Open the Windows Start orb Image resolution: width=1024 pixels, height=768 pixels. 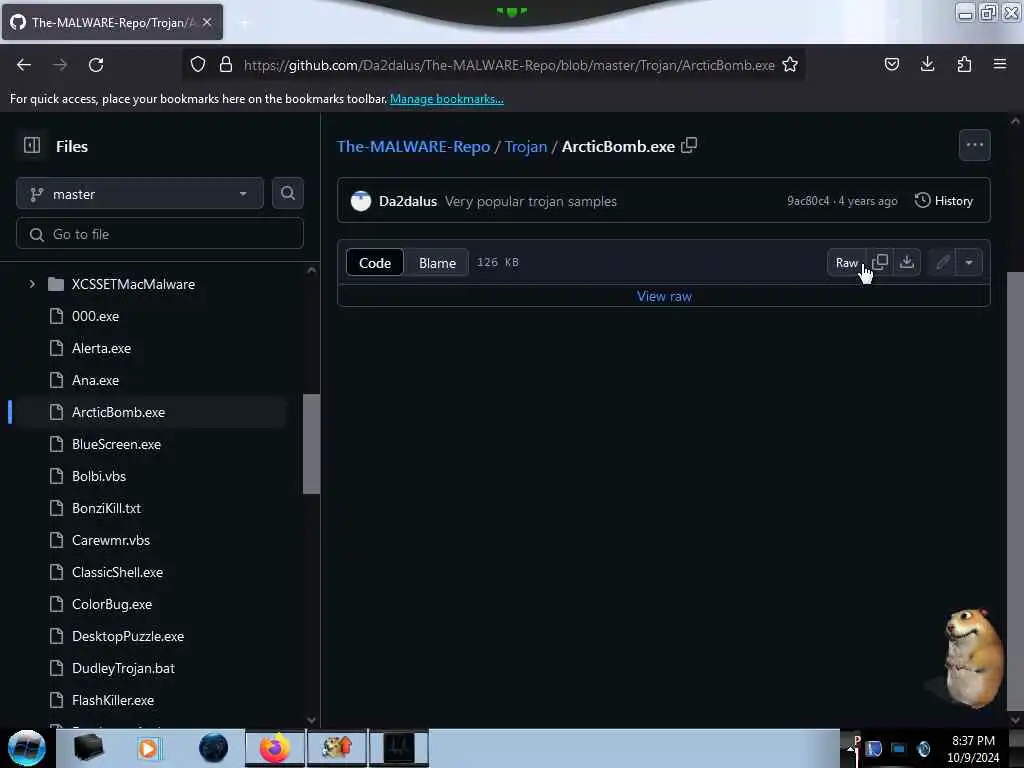tap(26, 748)
